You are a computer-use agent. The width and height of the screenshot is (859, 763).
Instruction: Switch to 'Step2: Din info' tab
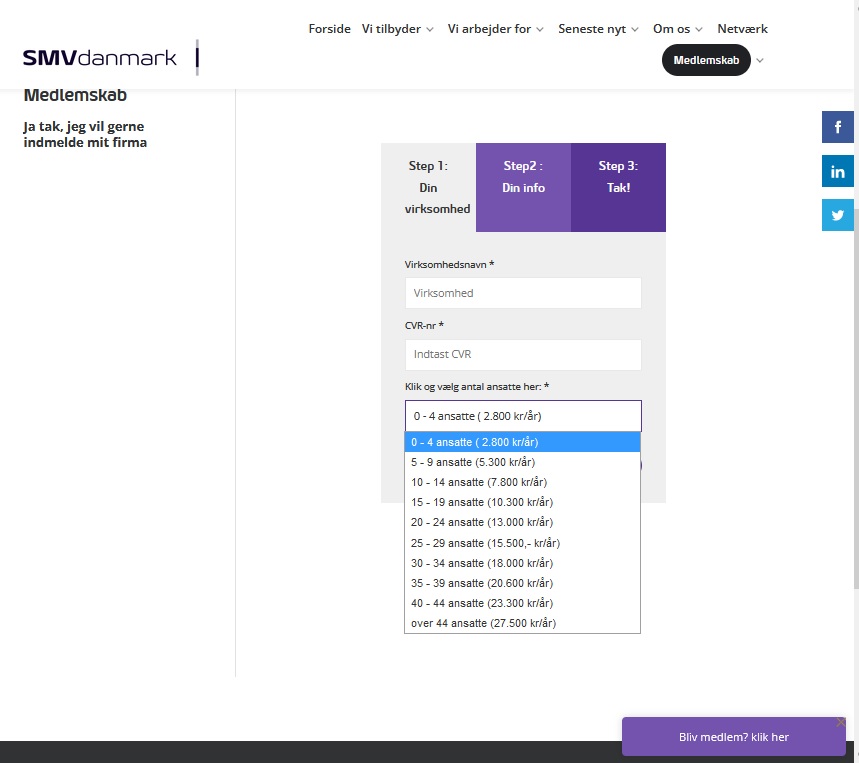tap(523, 177)
